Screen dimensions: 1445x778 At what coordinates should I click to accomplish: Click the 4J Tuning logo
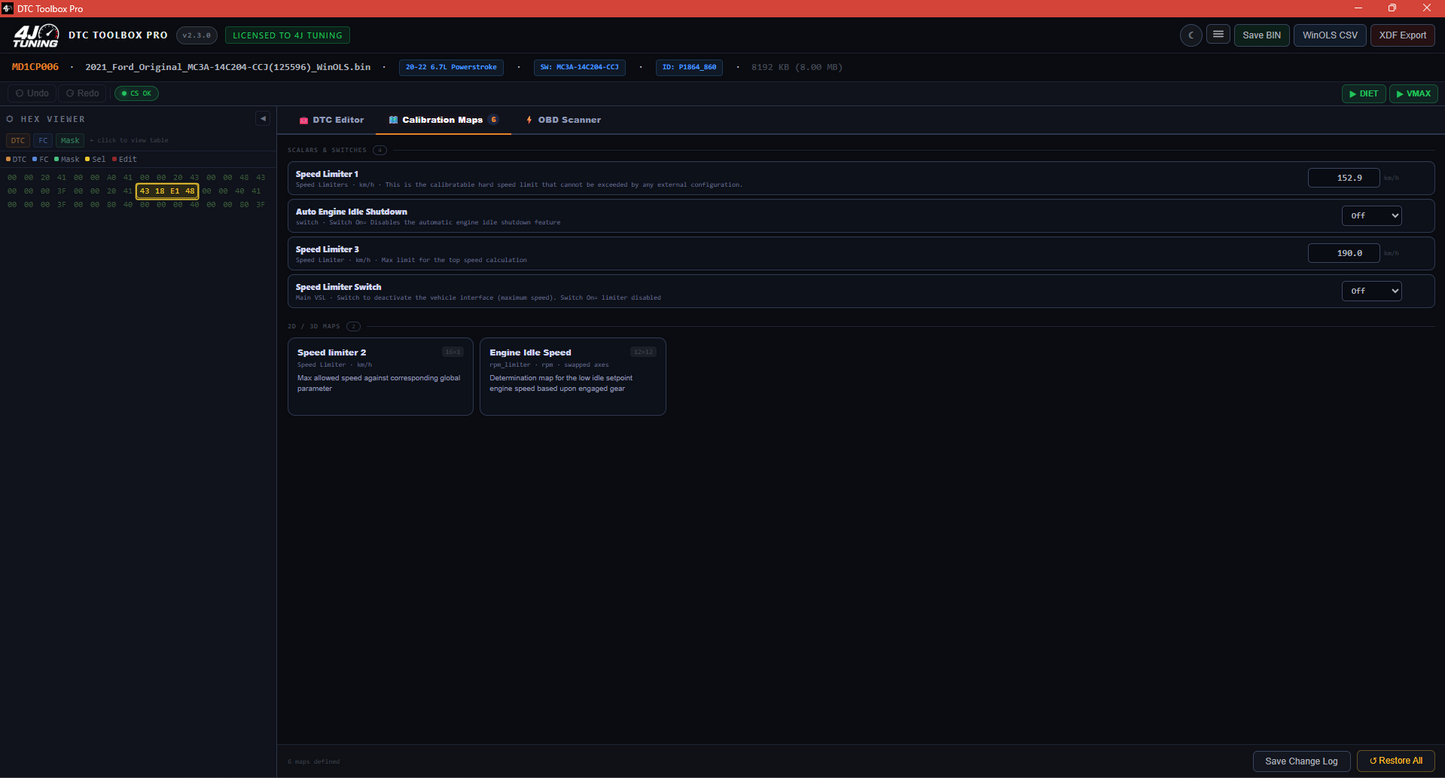pyautogui.click(x=34, y=36)
